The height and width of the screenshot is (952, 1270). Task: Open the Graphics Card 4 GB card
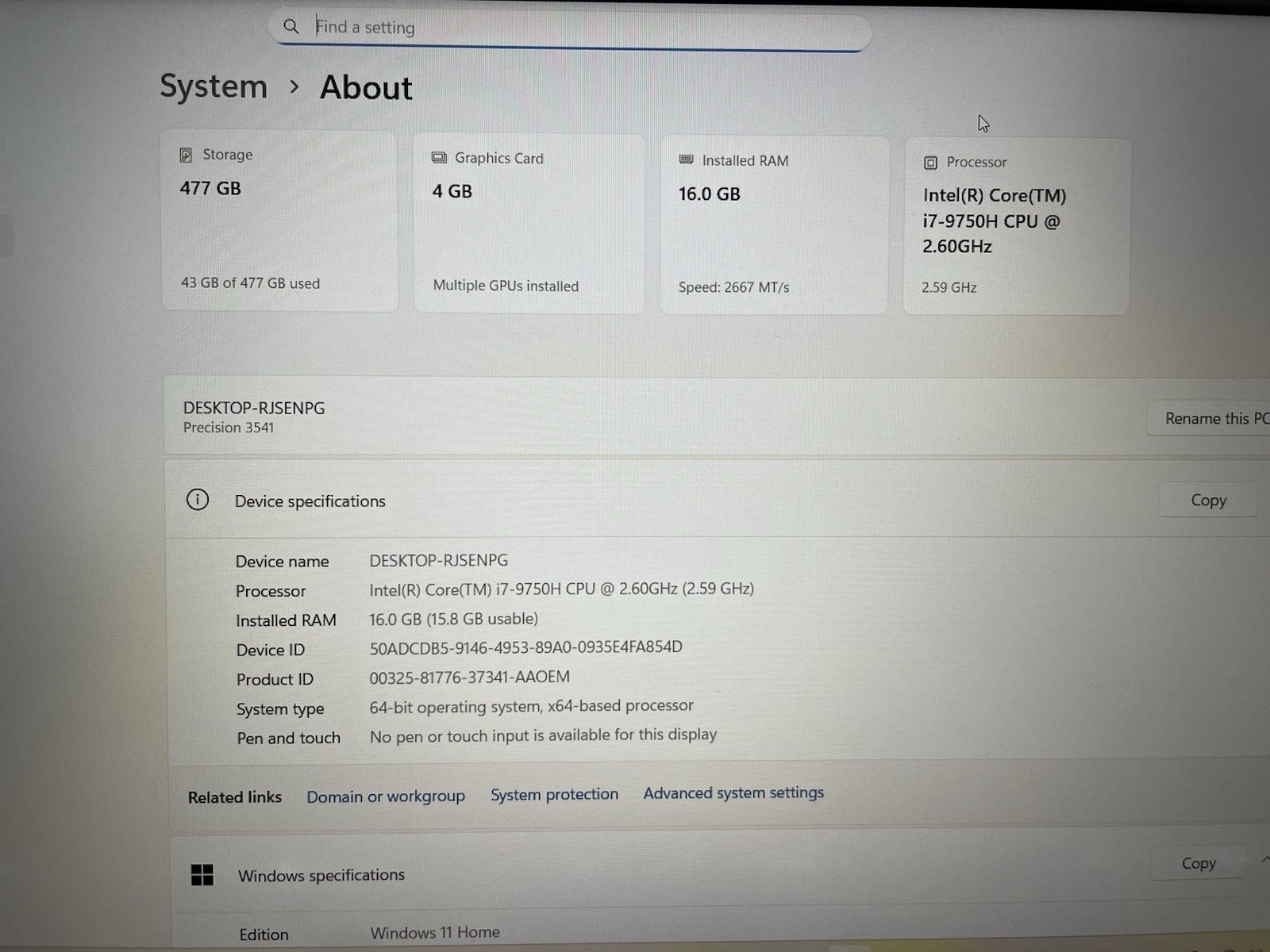[x=529, y=223]
